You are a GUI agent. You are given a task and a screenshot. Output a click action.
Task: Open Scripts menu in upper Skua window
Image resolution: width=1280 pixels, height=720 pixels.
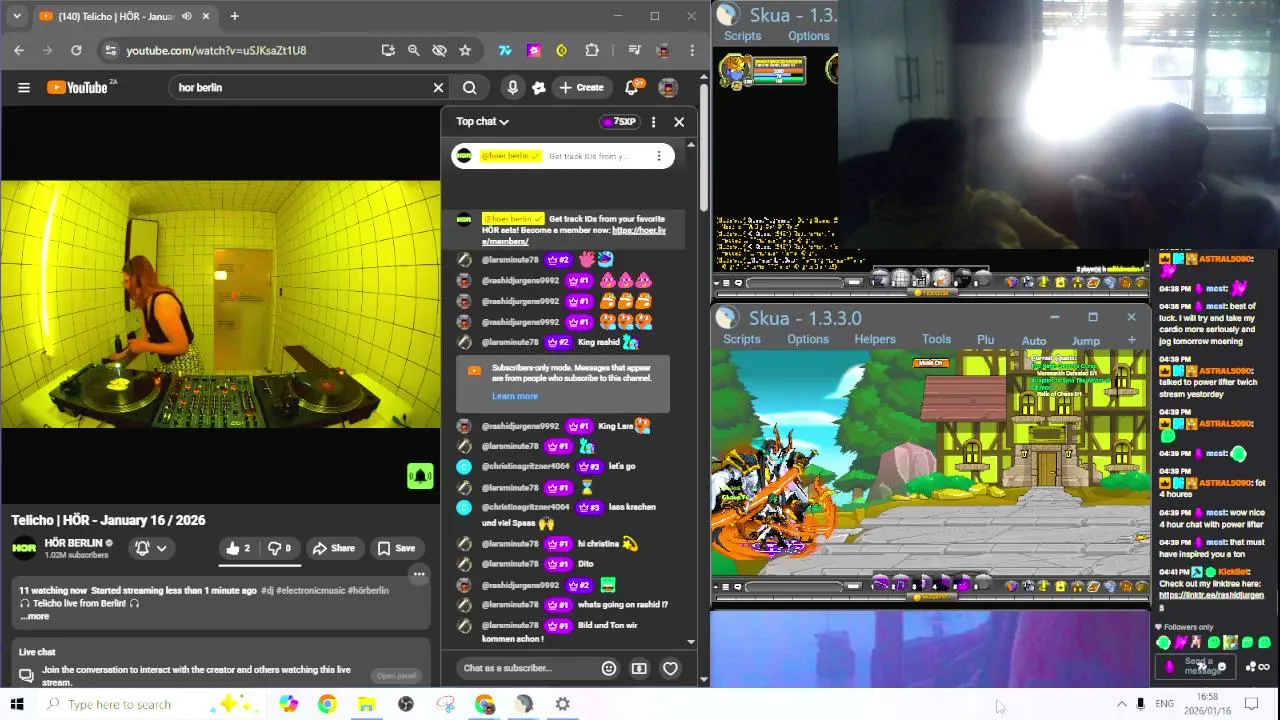(742, 36)
